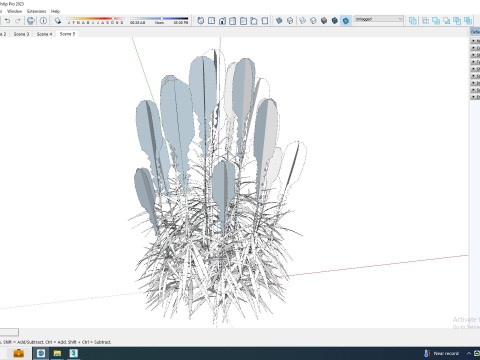Switch to Front view house icon
480x360 pixels.
point(222,21)
